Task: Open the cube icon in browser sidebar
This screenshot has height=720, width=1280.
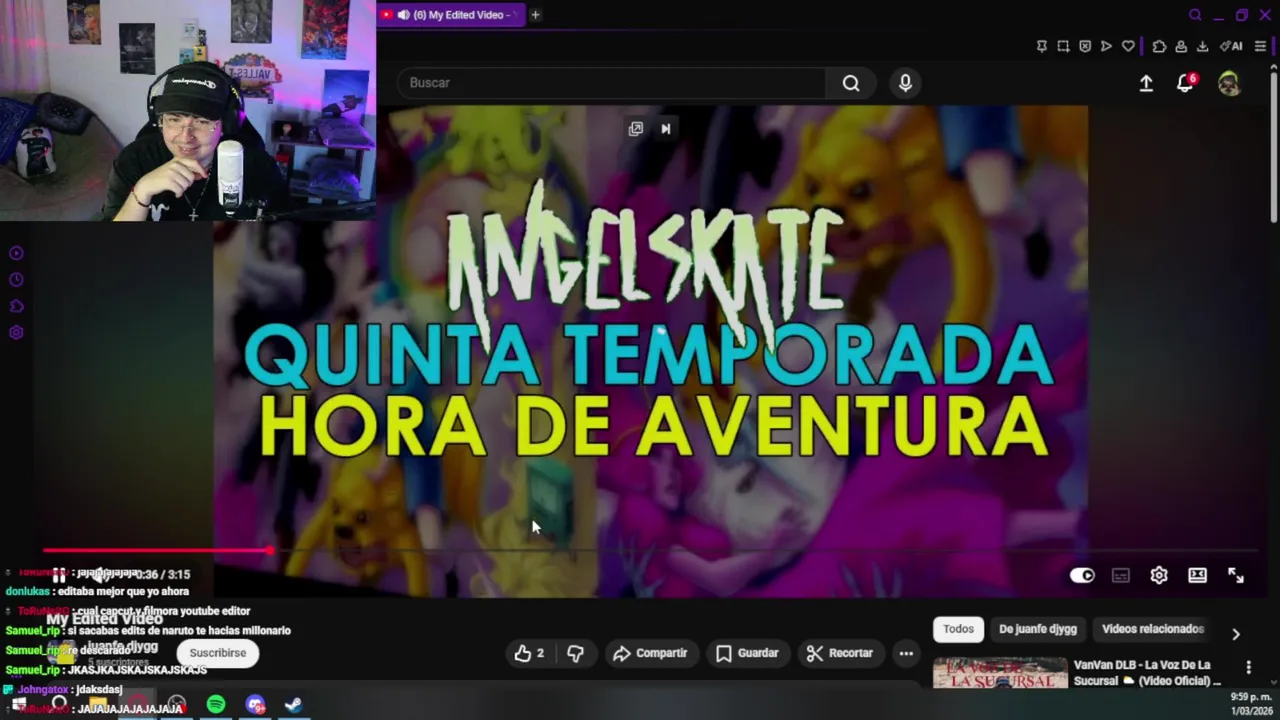Action: pyautogui.click(x=16, y=307)
